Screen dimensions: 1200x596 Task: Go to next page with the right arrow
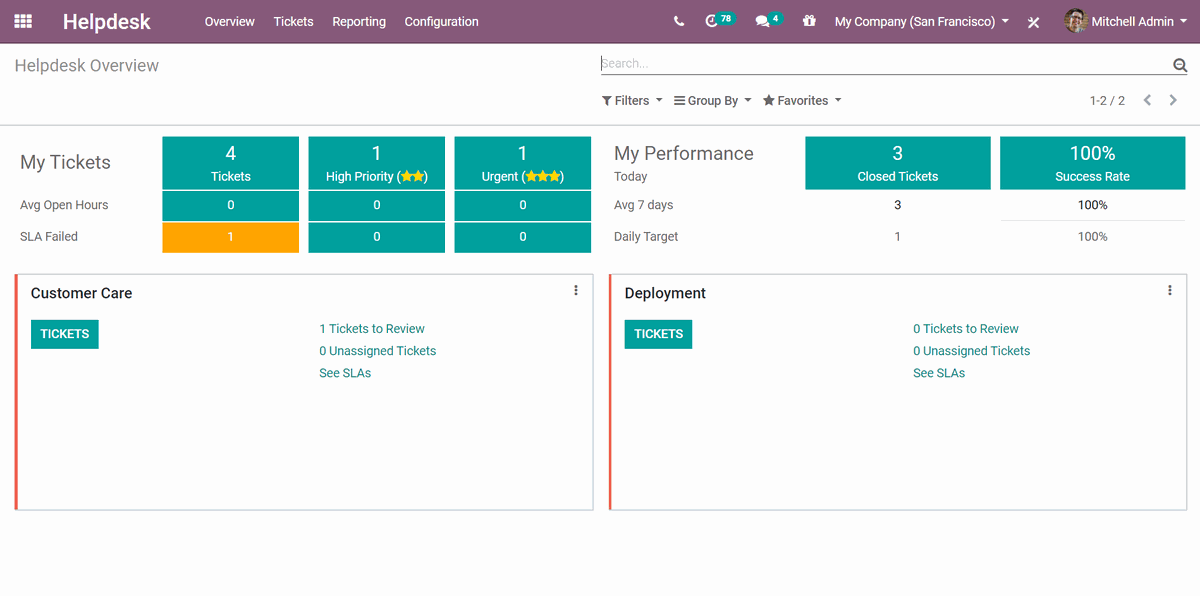pyautogui.click(x=1172, y=100)
